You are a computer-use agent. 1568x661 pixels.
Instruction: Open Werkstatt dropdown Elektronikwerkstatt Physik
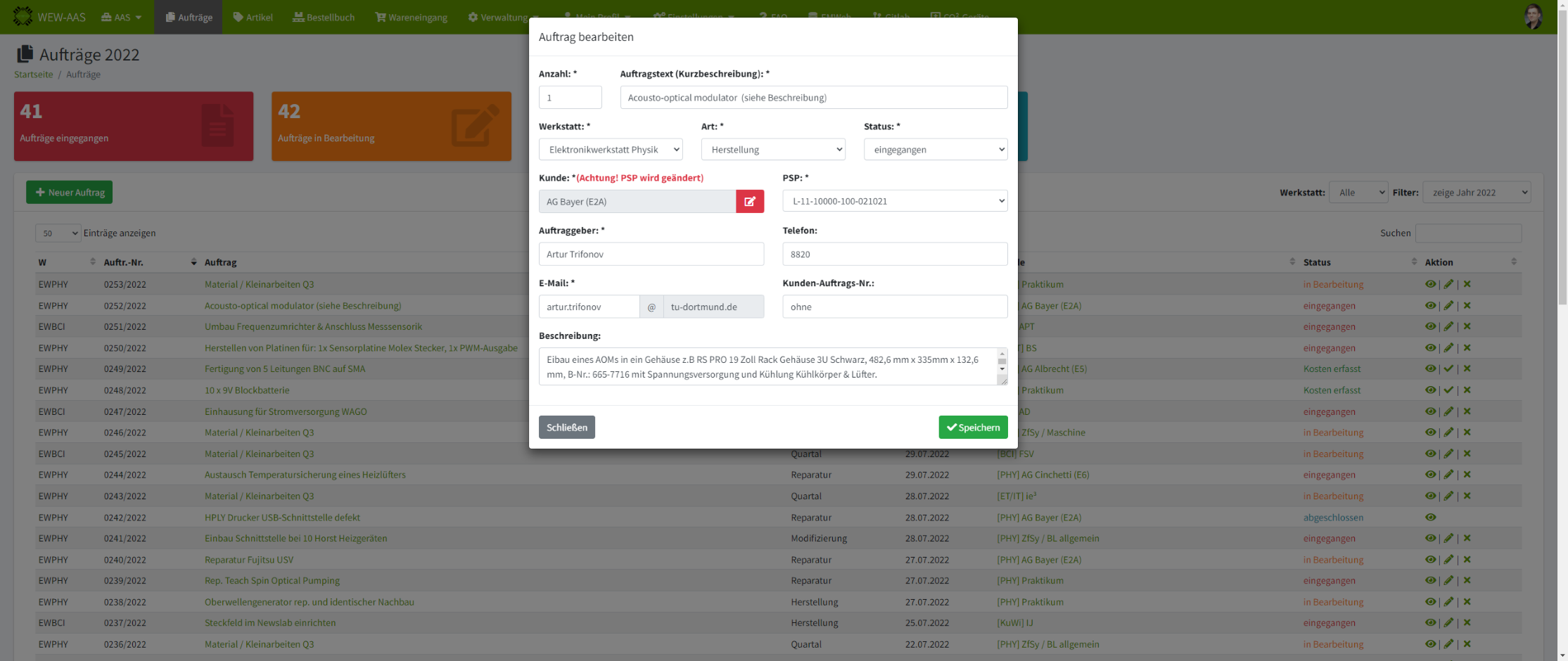[611, 150]
